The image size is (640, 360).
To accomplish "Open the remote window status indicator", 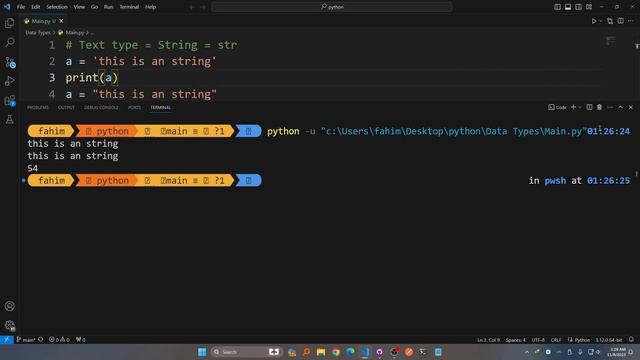I will point(7,339).
